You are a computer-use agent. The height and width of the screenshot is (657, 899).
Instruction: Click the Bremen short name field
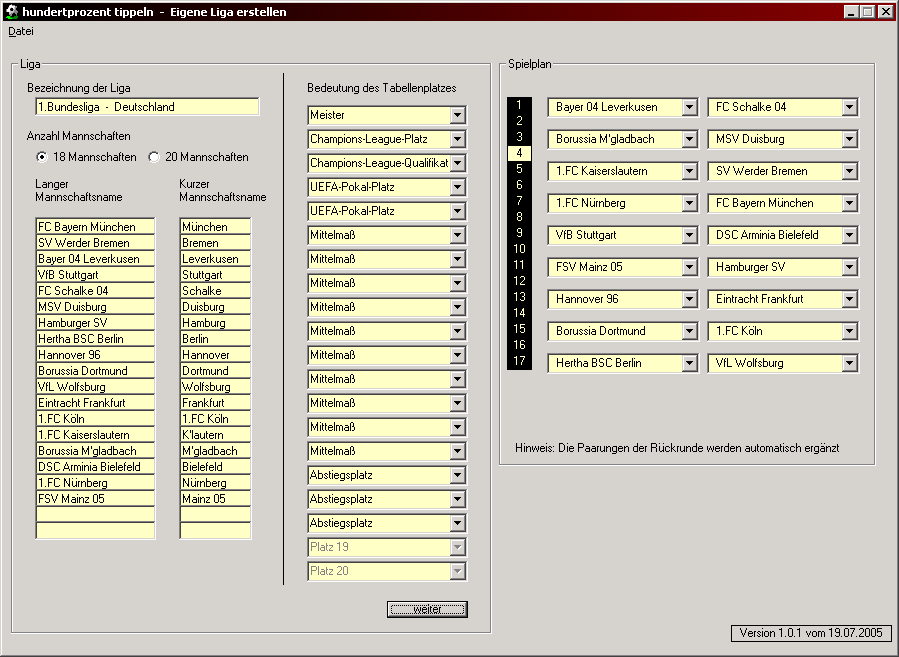tap(215, 243)
